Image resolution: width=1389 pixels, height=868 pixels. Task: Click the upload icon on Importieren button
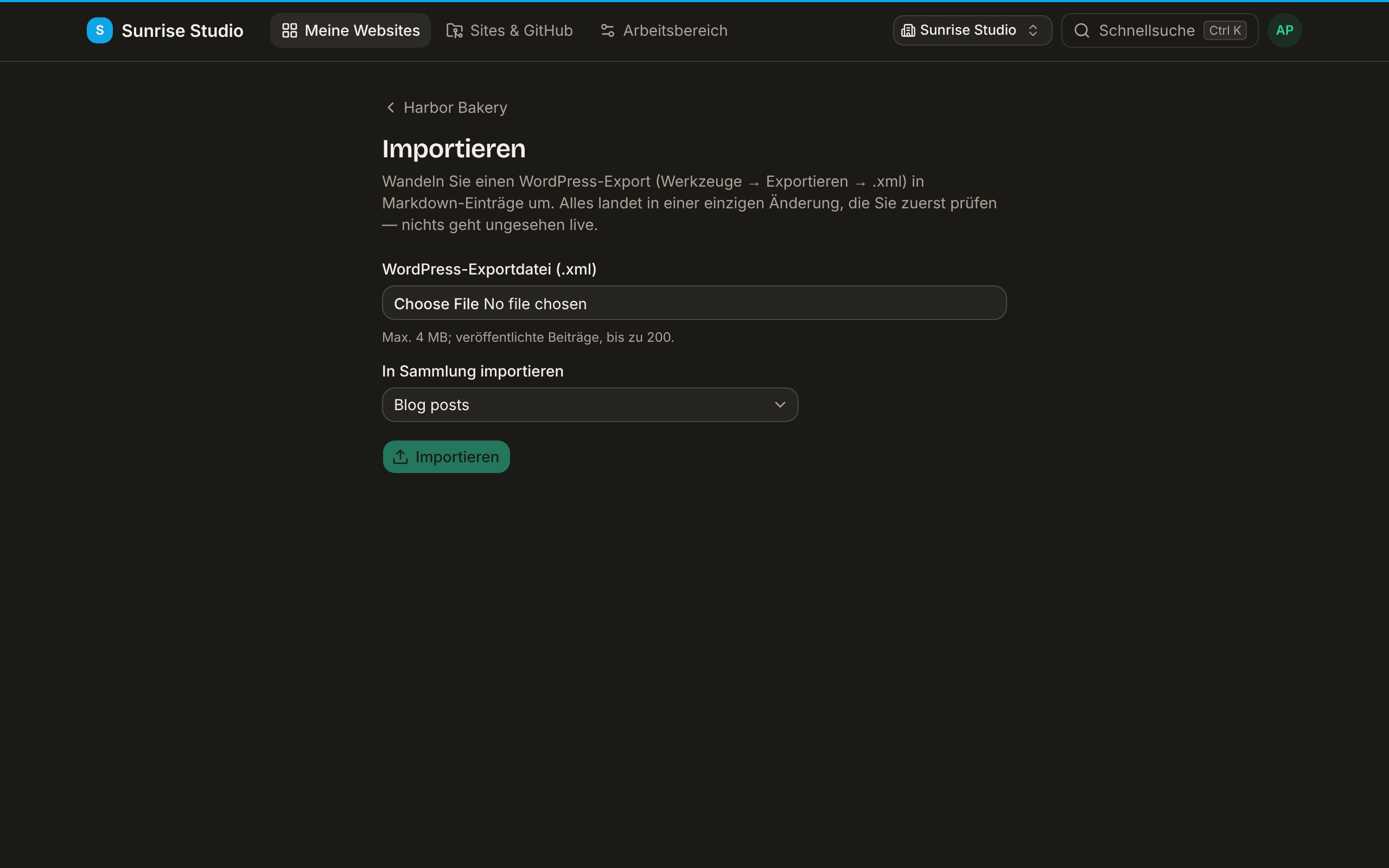tap(400, 457)
